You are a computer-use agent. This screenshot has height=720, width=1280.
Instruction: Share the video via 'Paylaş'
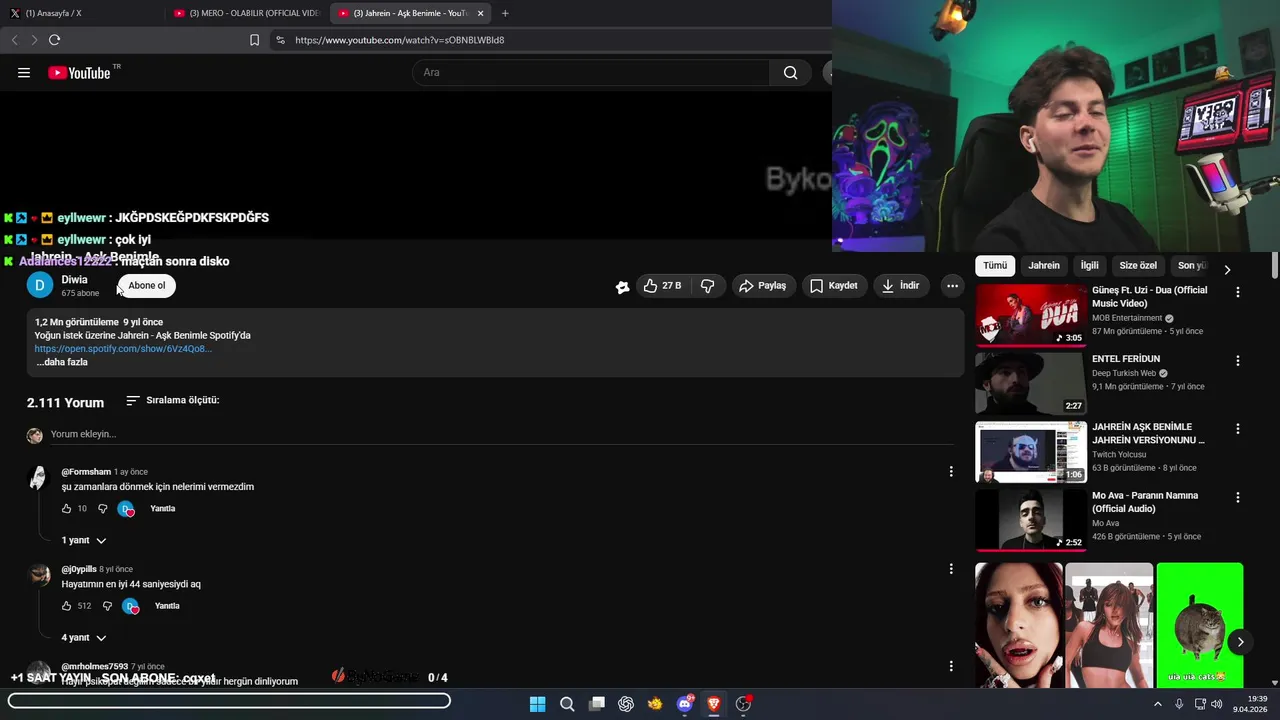tap(762, 285)
